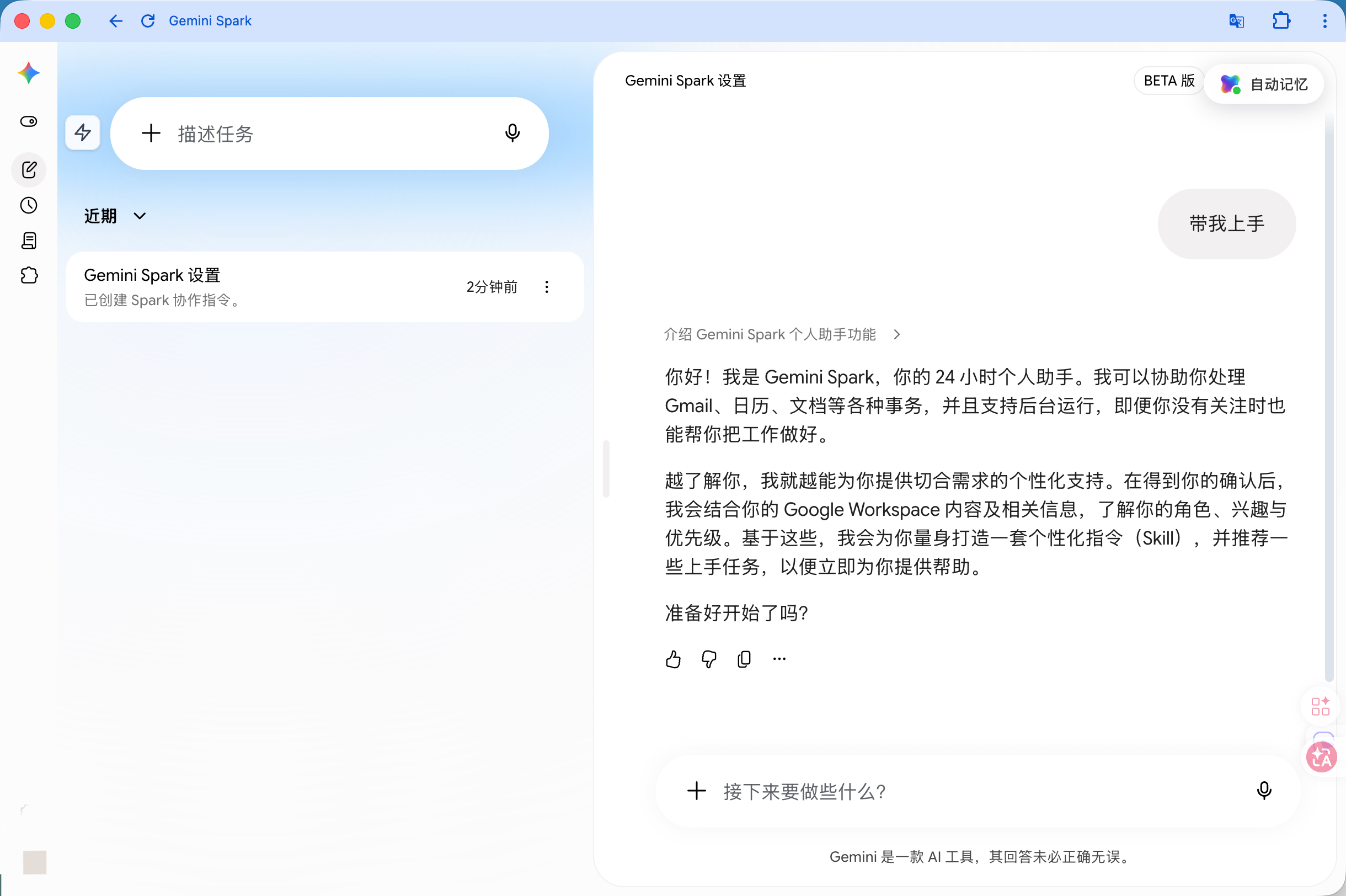Viewport: 1346px width, 896px height.
Task: Open more options for Gemini Spark 设置 card
Action: [x=547, y=287]
